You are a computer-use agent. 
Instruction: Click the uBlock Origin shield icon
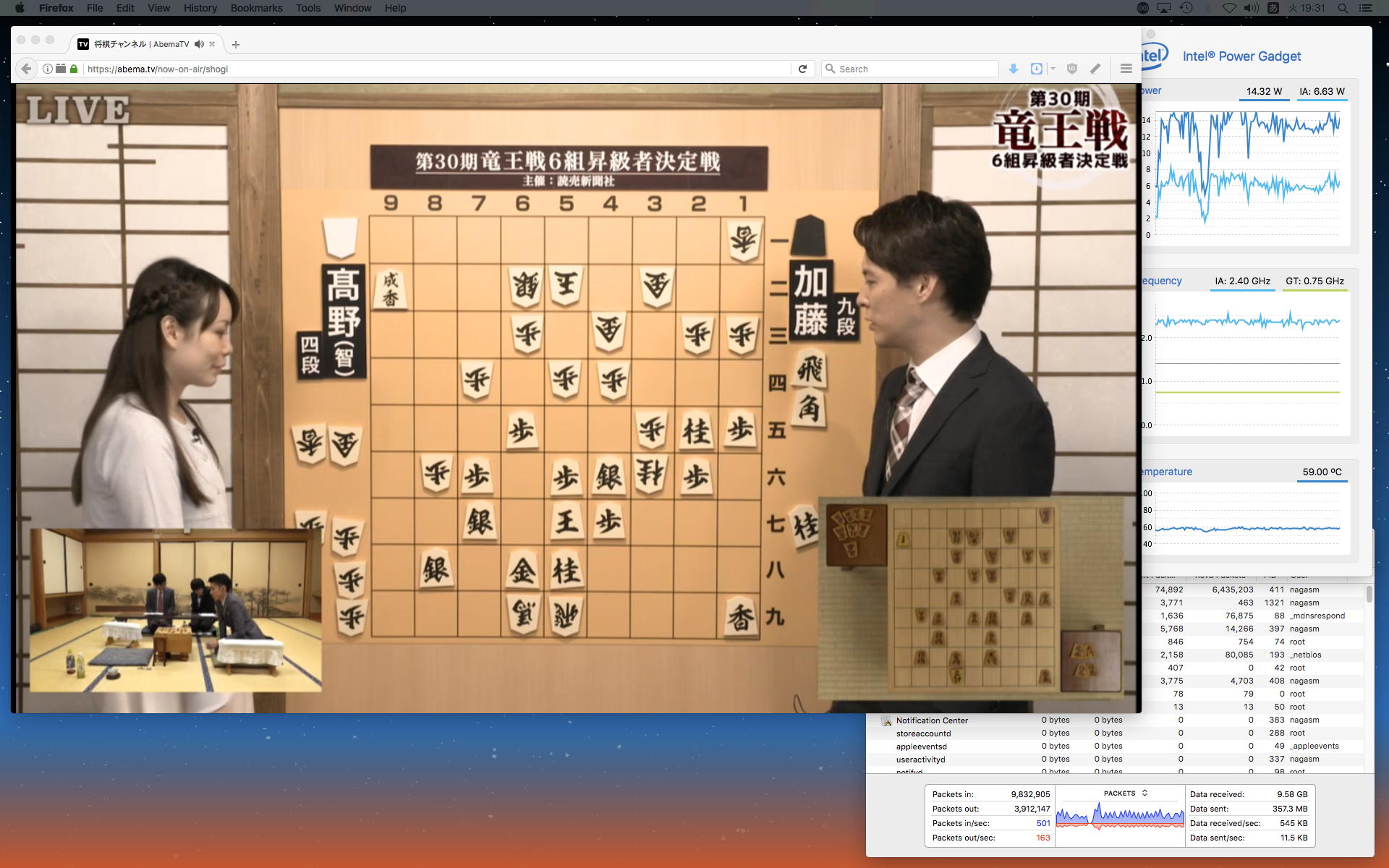(1072, 69)
